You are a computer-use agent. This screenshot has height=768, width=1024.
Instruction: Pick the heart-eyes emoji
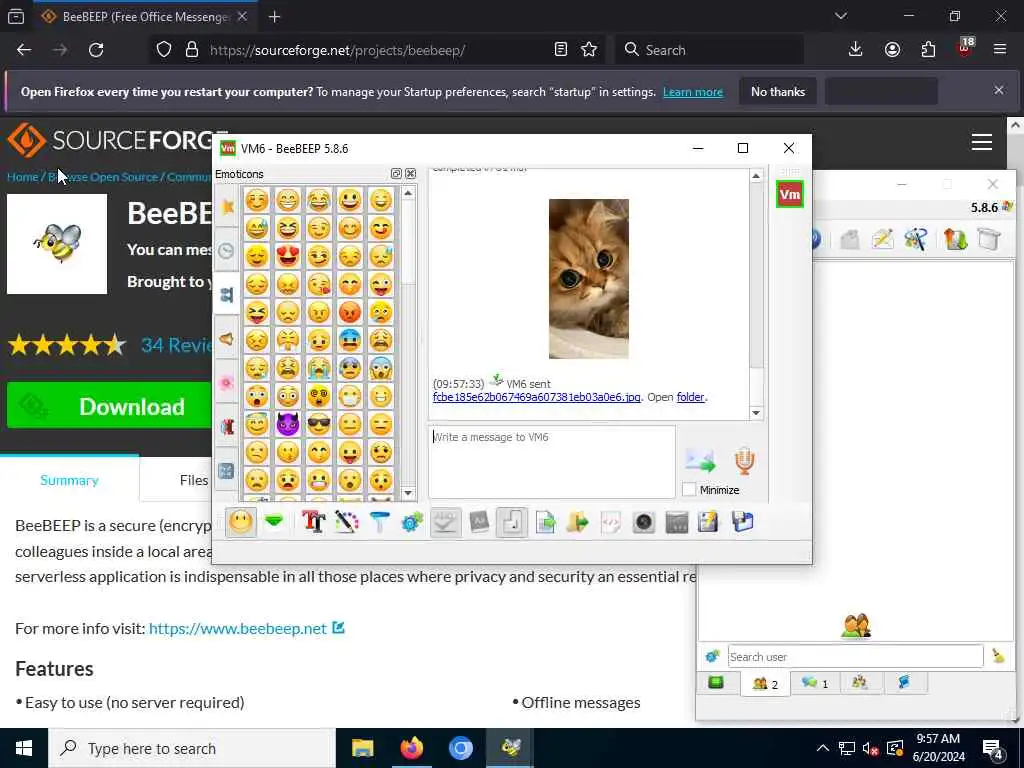(x=287, y=256)
